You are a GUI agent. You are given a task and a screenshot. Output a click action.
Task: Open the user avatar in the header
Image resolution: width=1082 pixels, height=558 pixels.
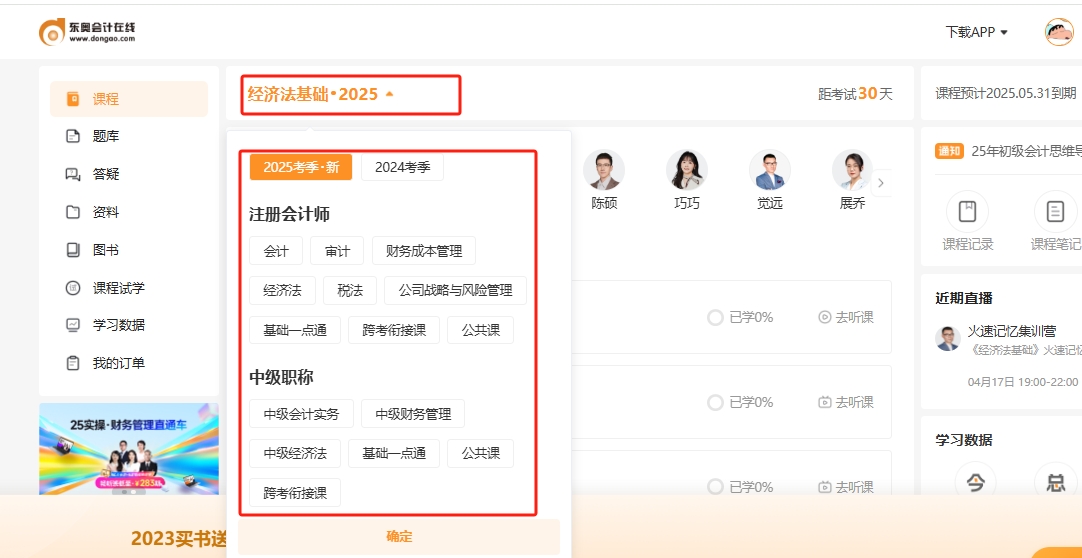point(1059,32)
